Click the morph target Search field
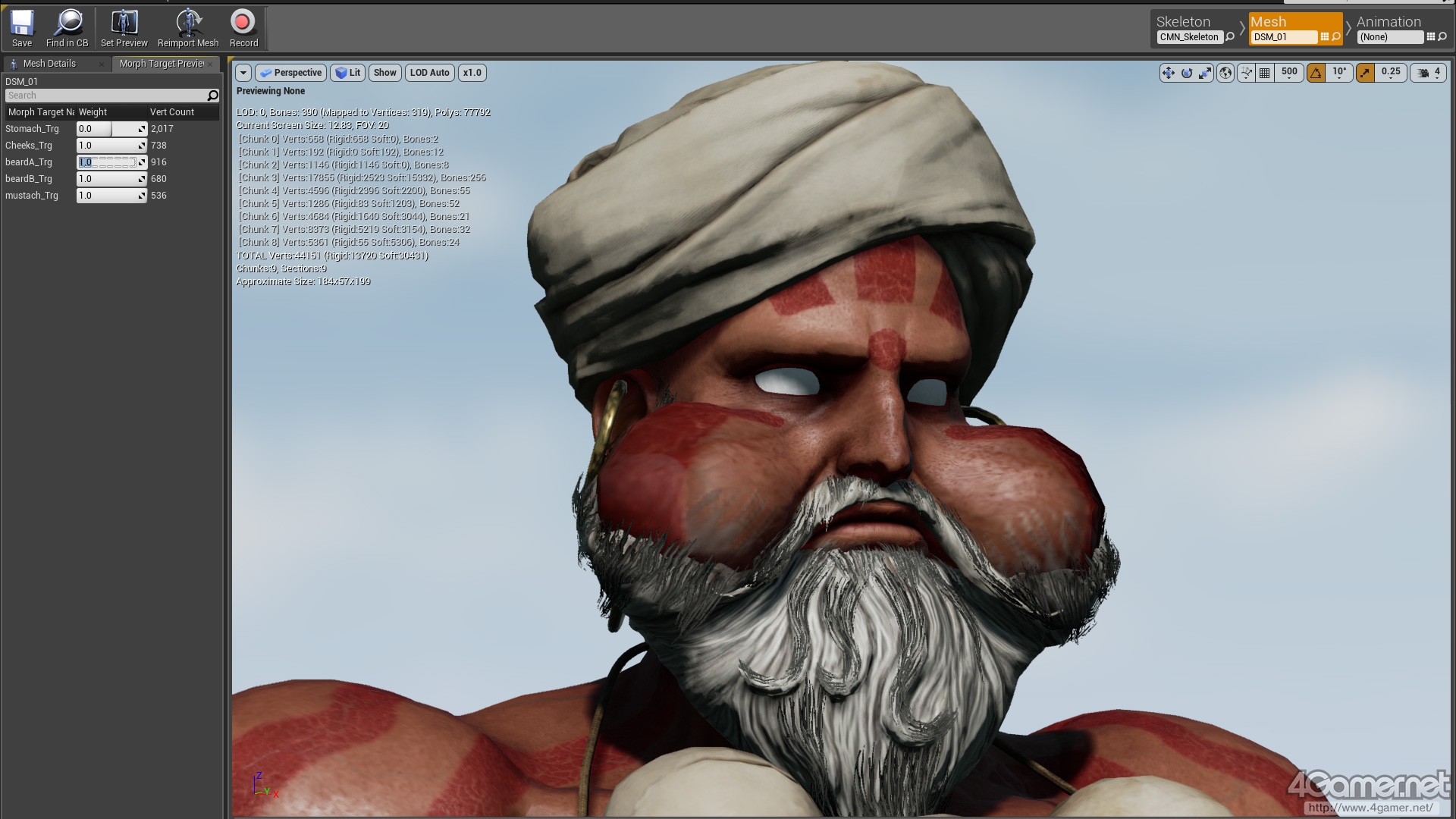The image size is (1456, 819). point(106,96)
